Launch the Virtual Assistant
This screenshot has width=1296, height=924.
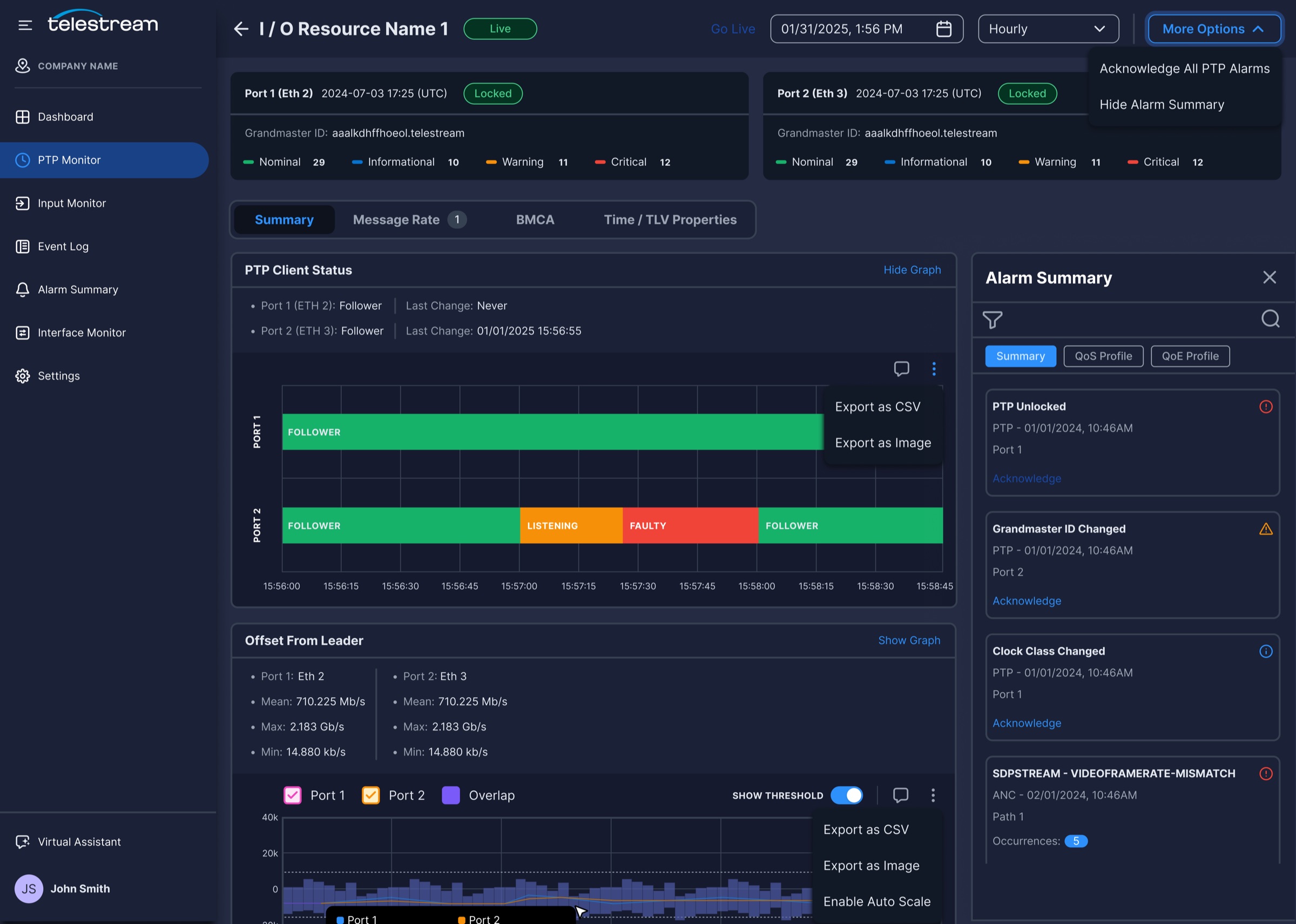[68, 841]
